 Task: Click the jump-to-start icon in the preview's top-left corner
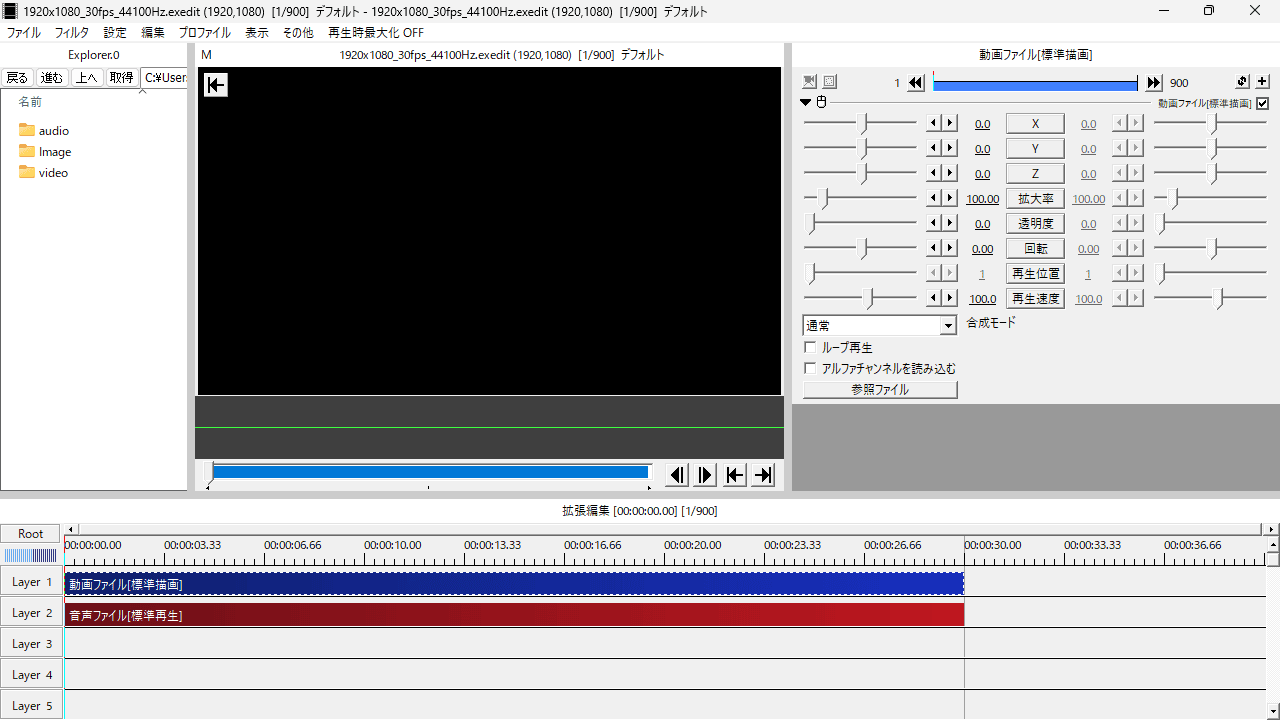click(216, 85)
